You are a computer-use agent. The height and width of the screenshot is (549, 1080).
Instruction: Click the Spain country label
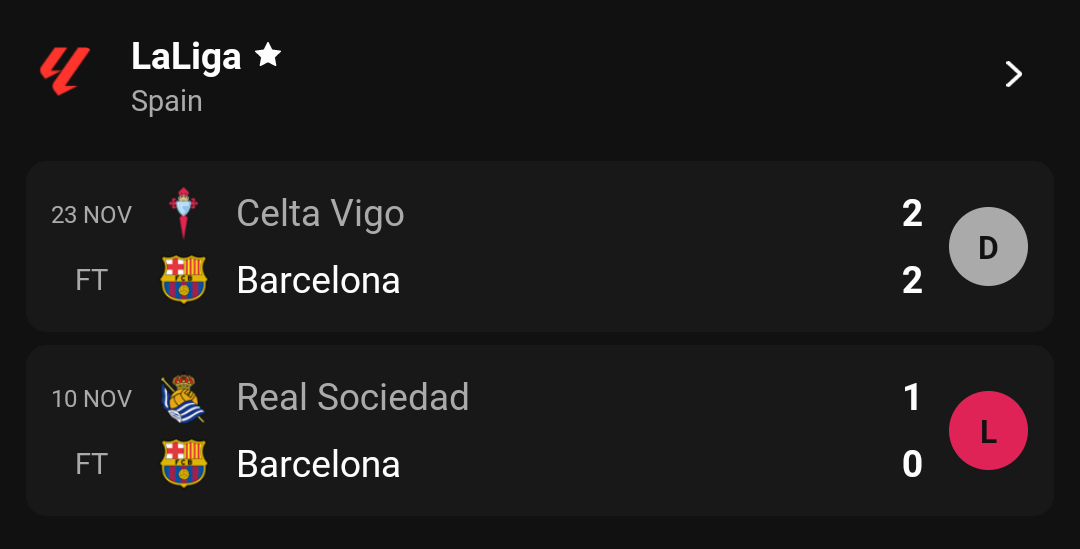(167, 101)
